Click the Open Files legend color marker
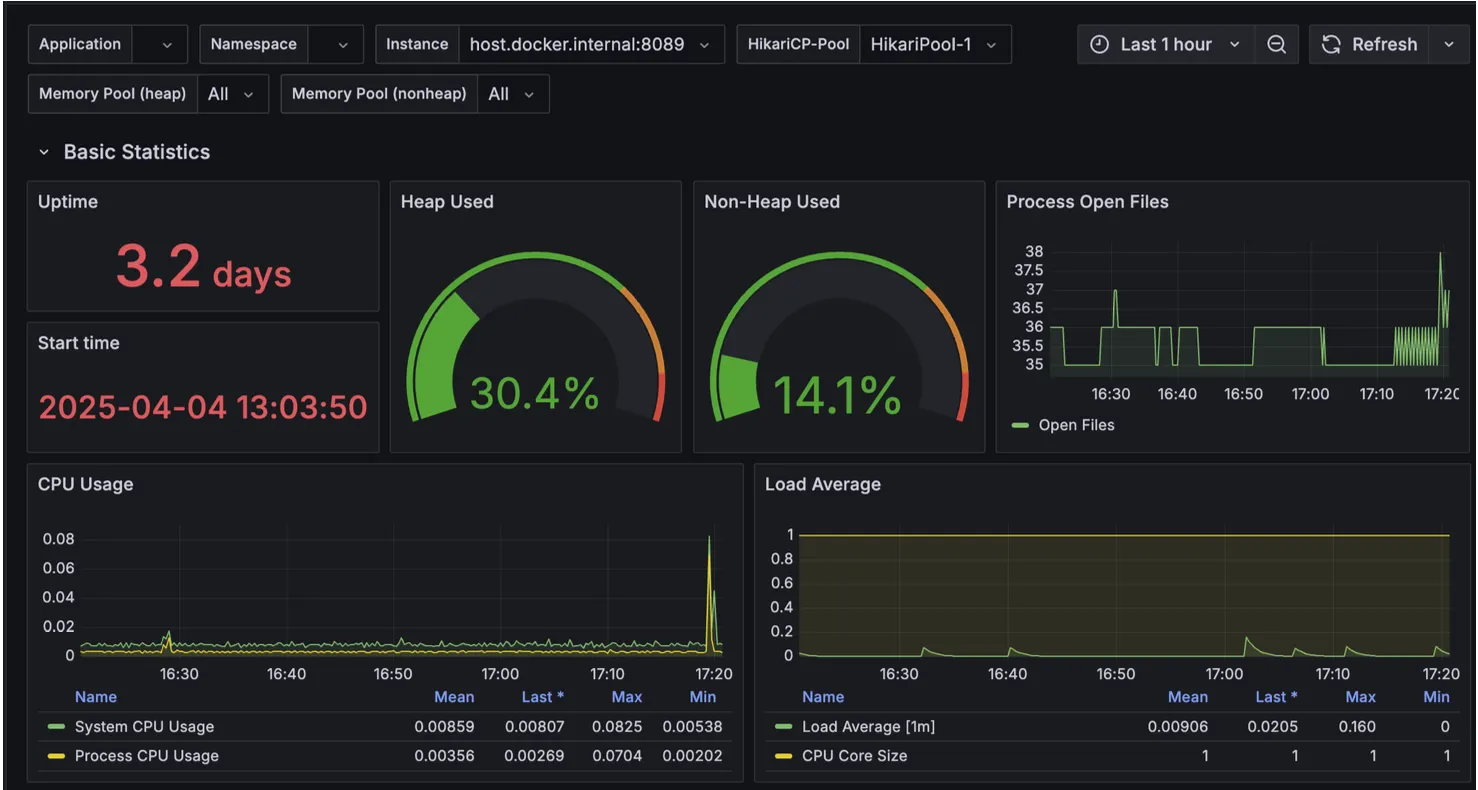Image resolution: width=1478 pixels, height=790 pixels. [x=1019, y=424]
